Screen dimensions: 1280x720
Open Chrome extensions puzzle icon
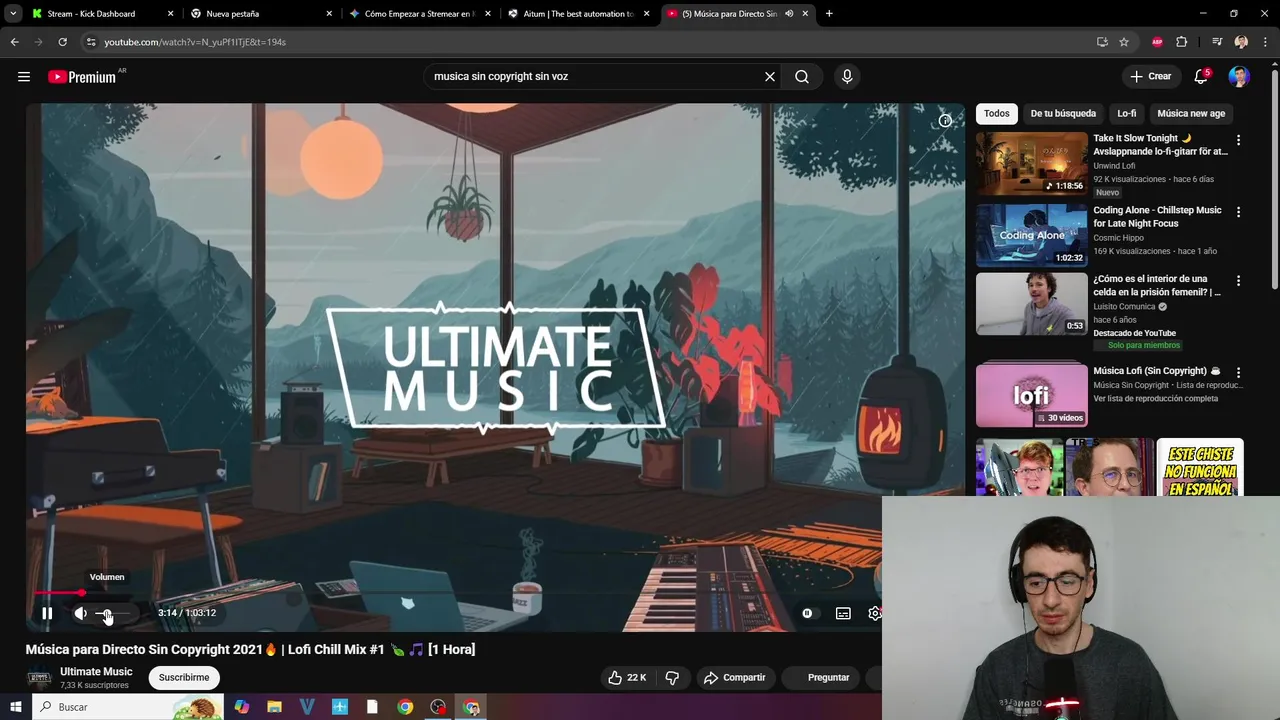(1182, 42)
